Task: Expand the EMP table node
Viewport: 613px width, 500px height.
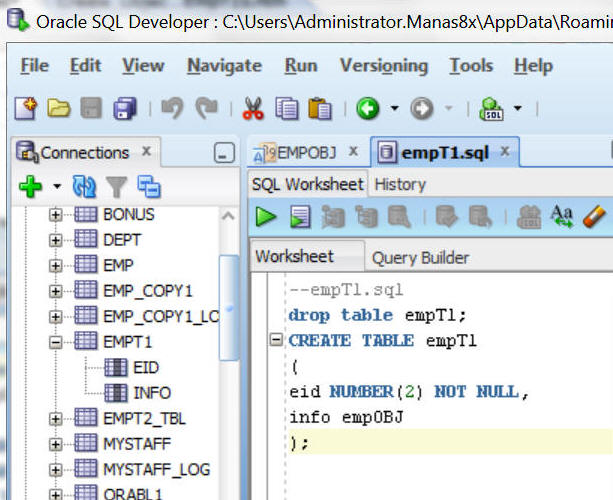Action: click(56, 266)
